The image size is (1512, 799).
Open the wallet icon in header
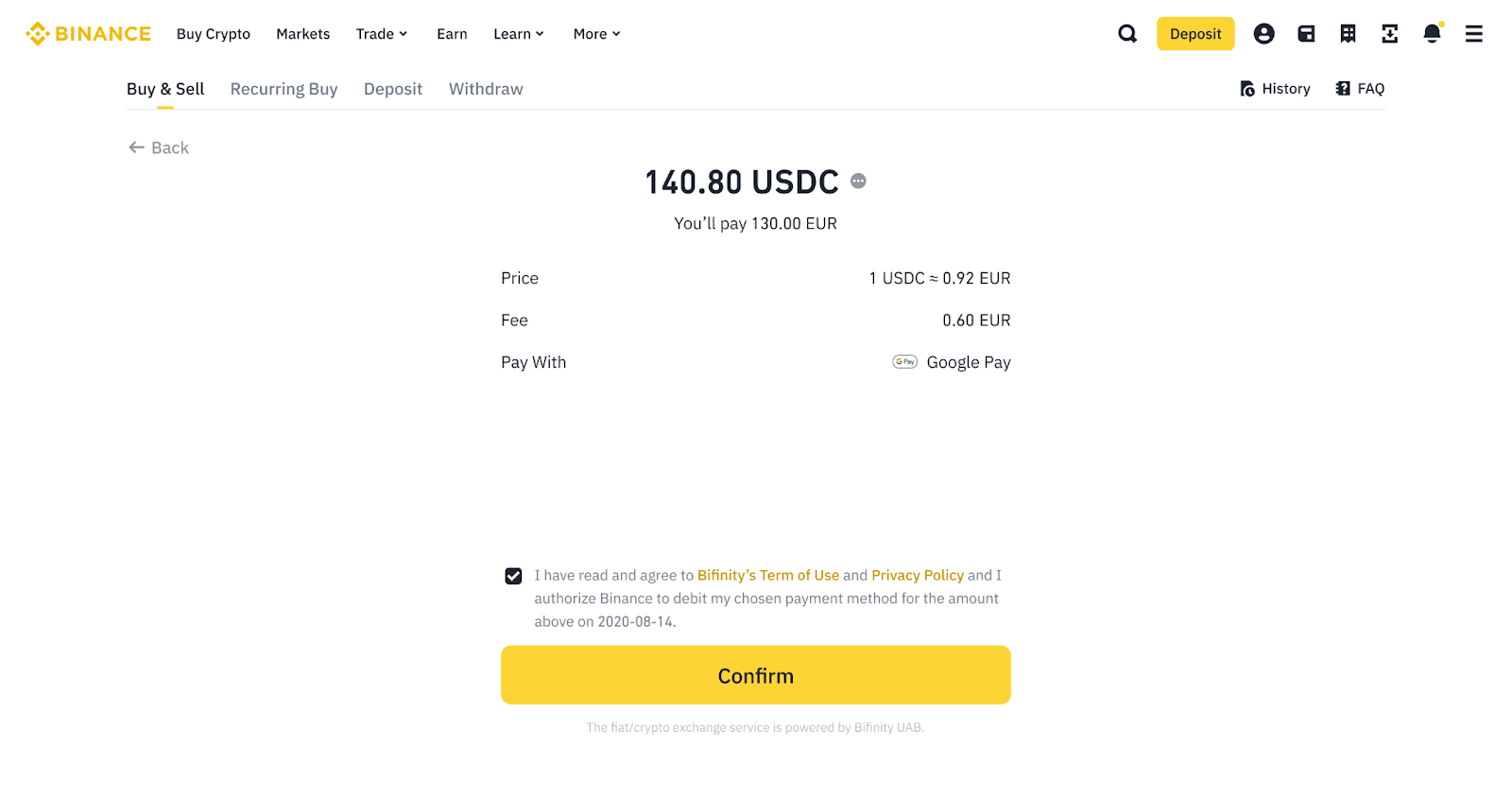(x=1306, y=34)
